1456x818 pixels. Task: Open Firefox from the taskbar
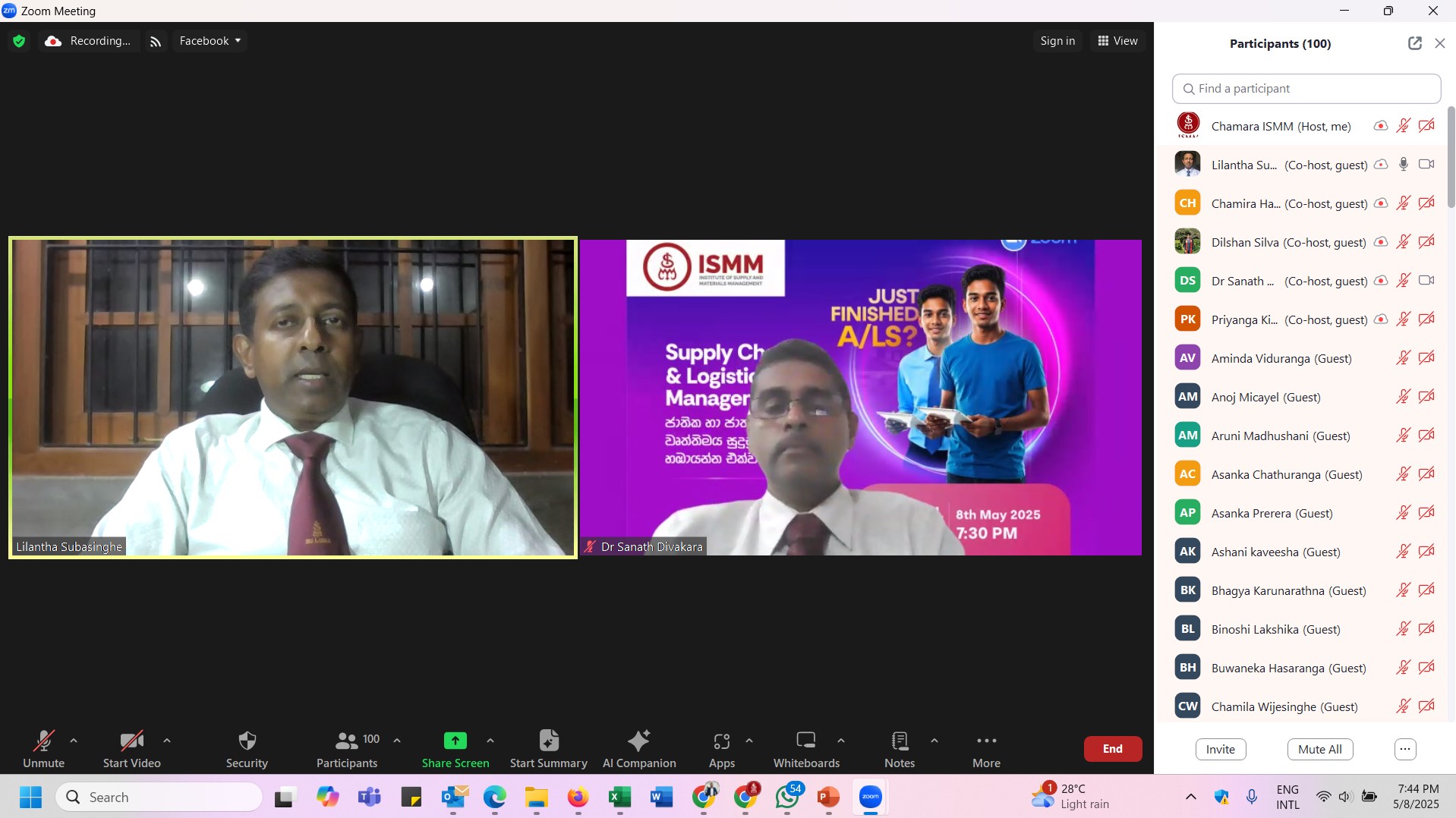(x=578, y=798)
